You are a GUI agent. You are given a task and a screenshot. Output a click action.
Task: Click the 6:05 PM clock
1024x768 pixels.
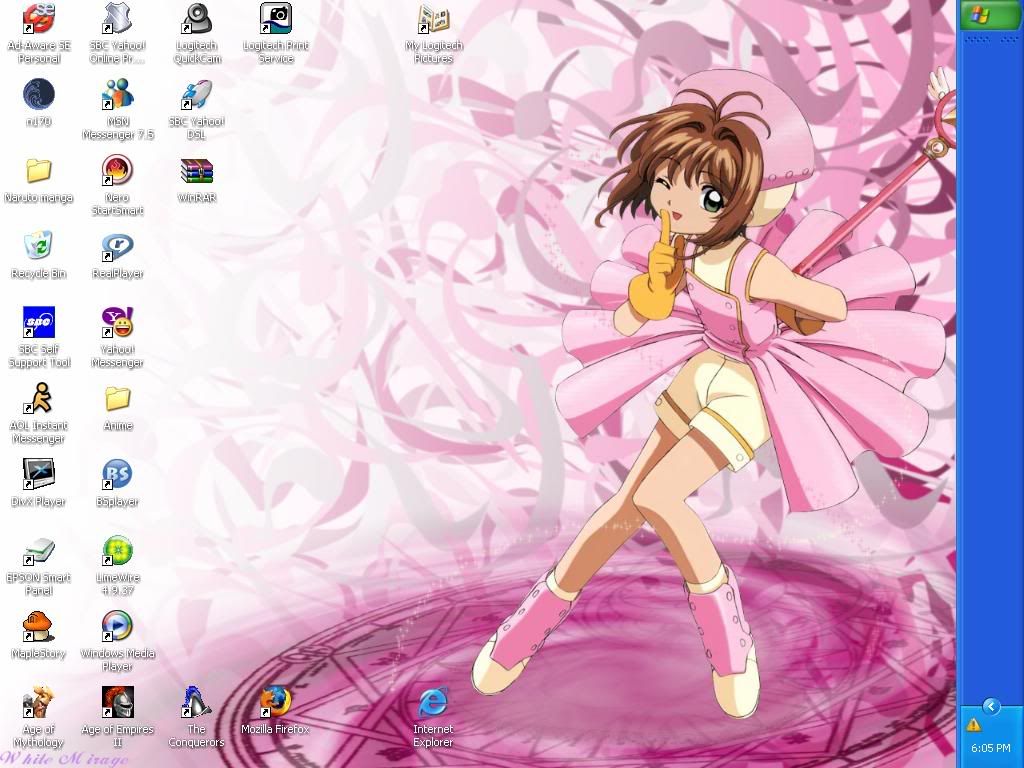click(x=991, y=748)
